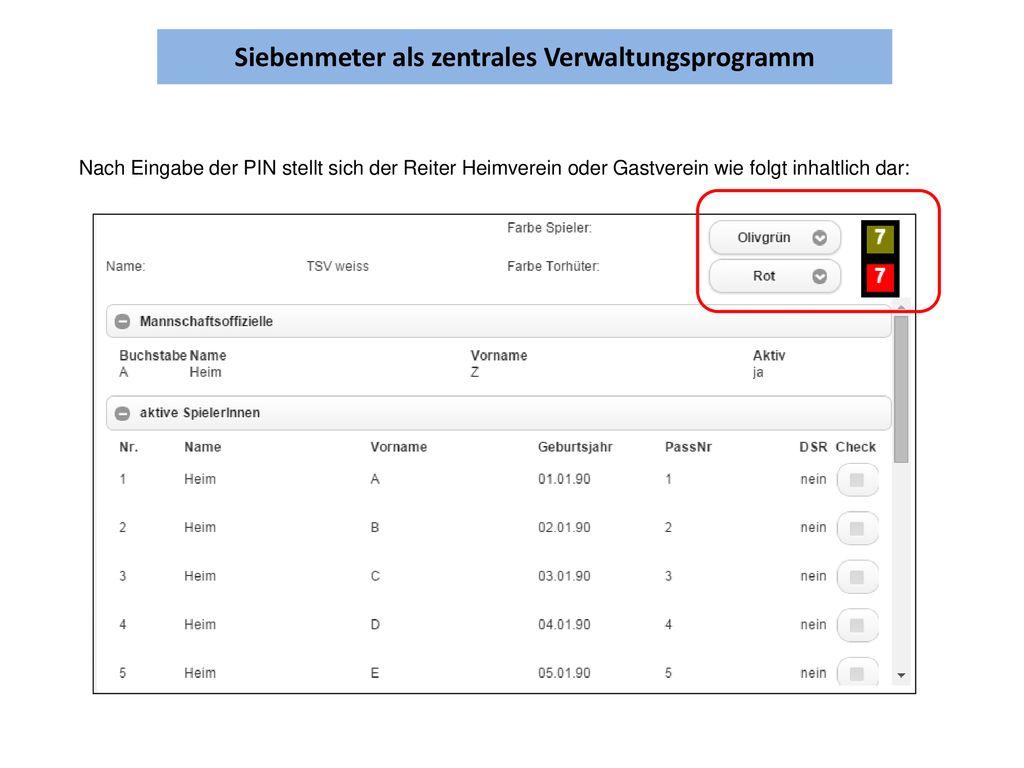Click the 'Farbe Torhüter:' label

click(x=553, y=266)
